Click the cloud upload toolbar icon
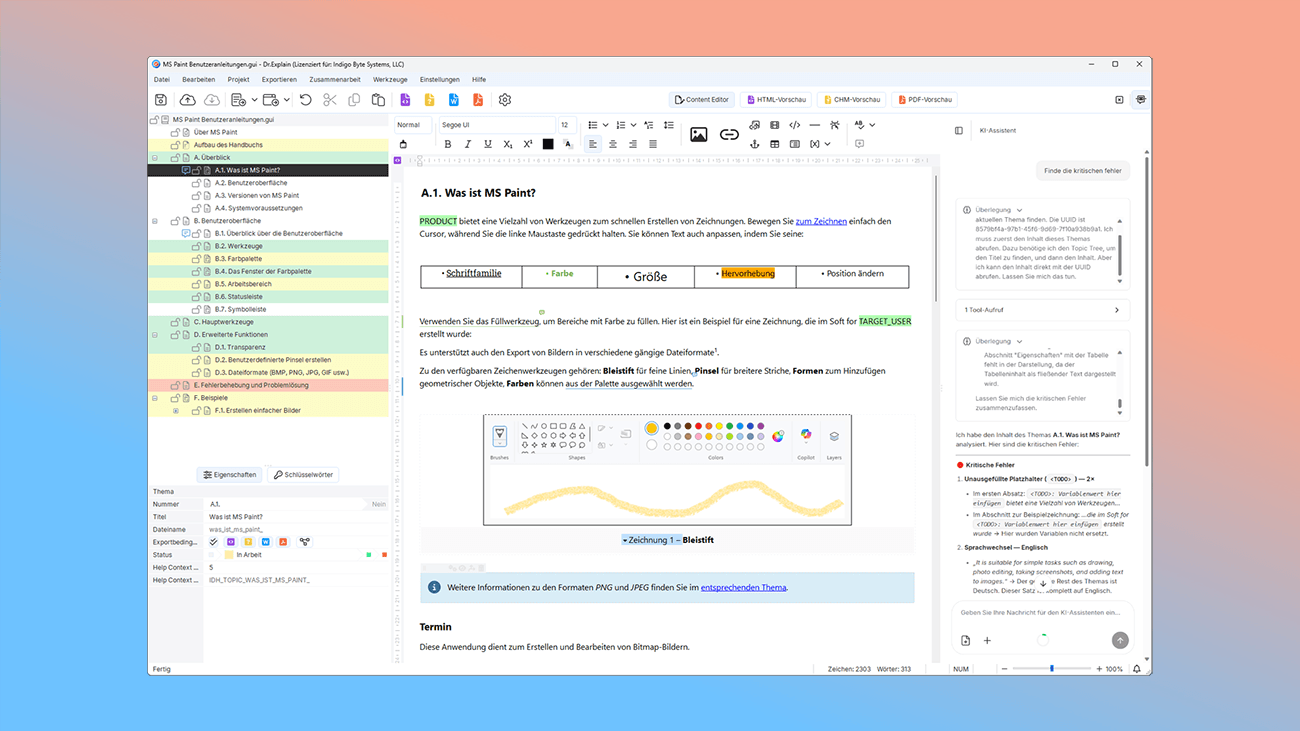Image resolution: width=1300 pixels, height=731 pixels. [x=187, y=100]
